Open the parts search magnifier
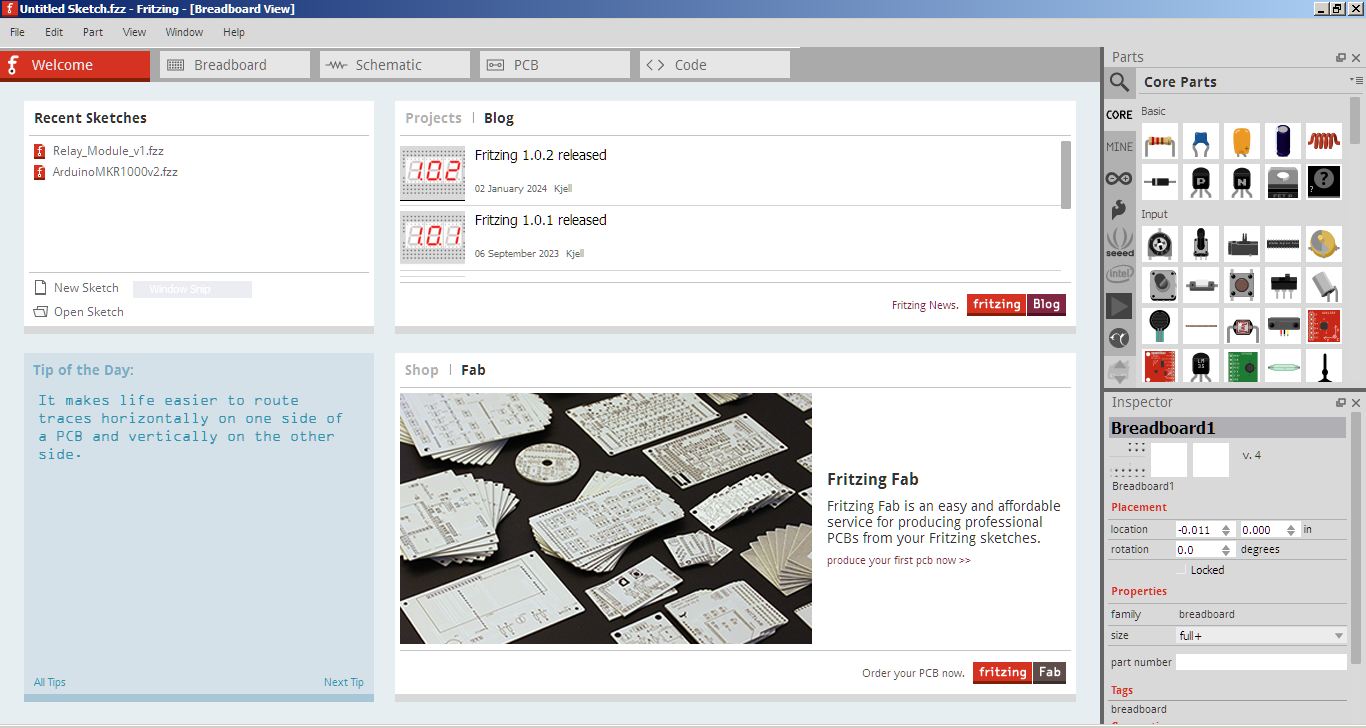 [1119, 82]
